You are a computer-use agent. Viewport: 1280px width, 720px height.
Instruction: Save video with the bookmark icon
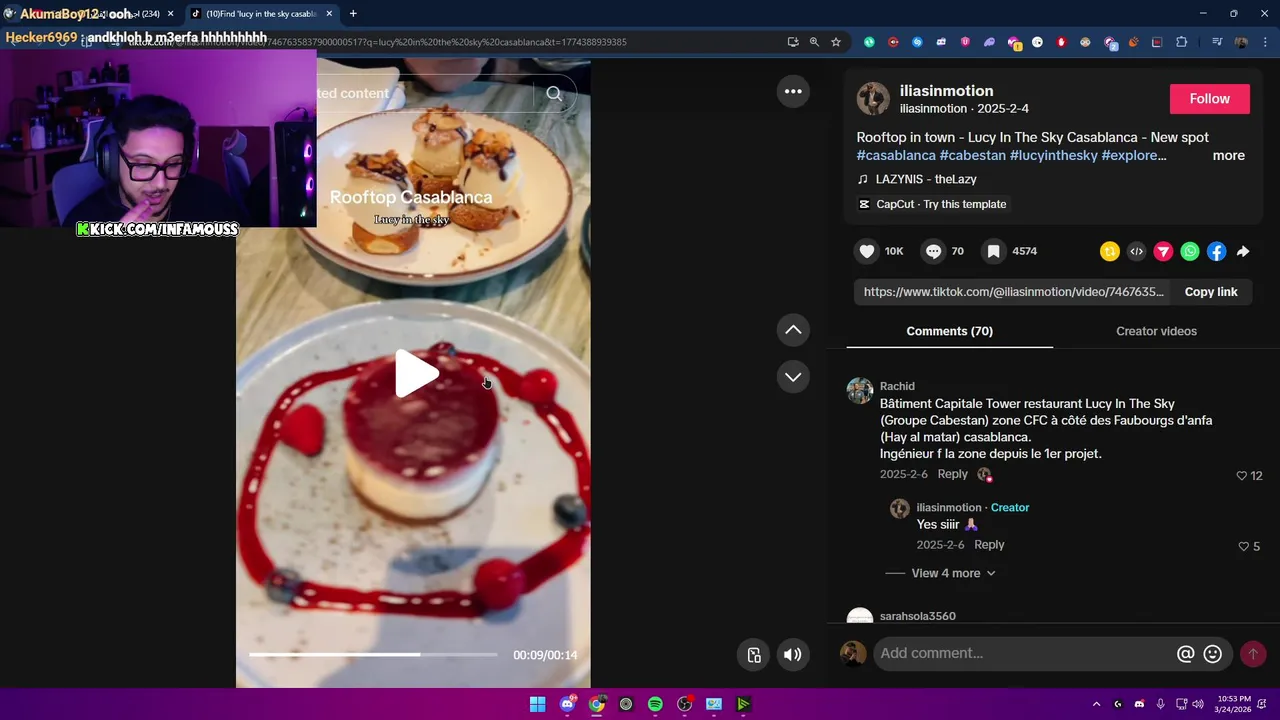coord(994,252)
